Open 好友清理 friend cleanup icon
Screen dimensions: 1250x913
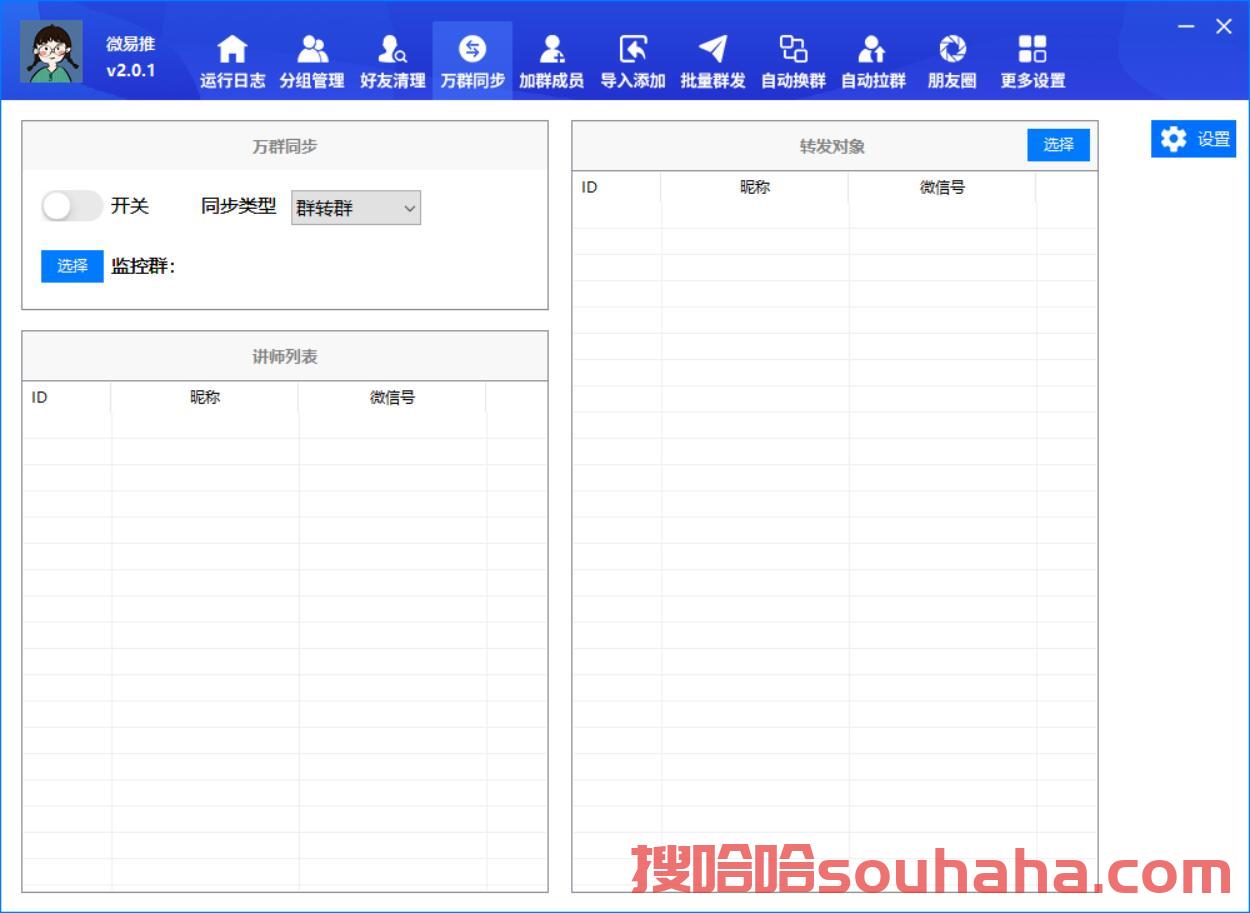tap(392, 49)
